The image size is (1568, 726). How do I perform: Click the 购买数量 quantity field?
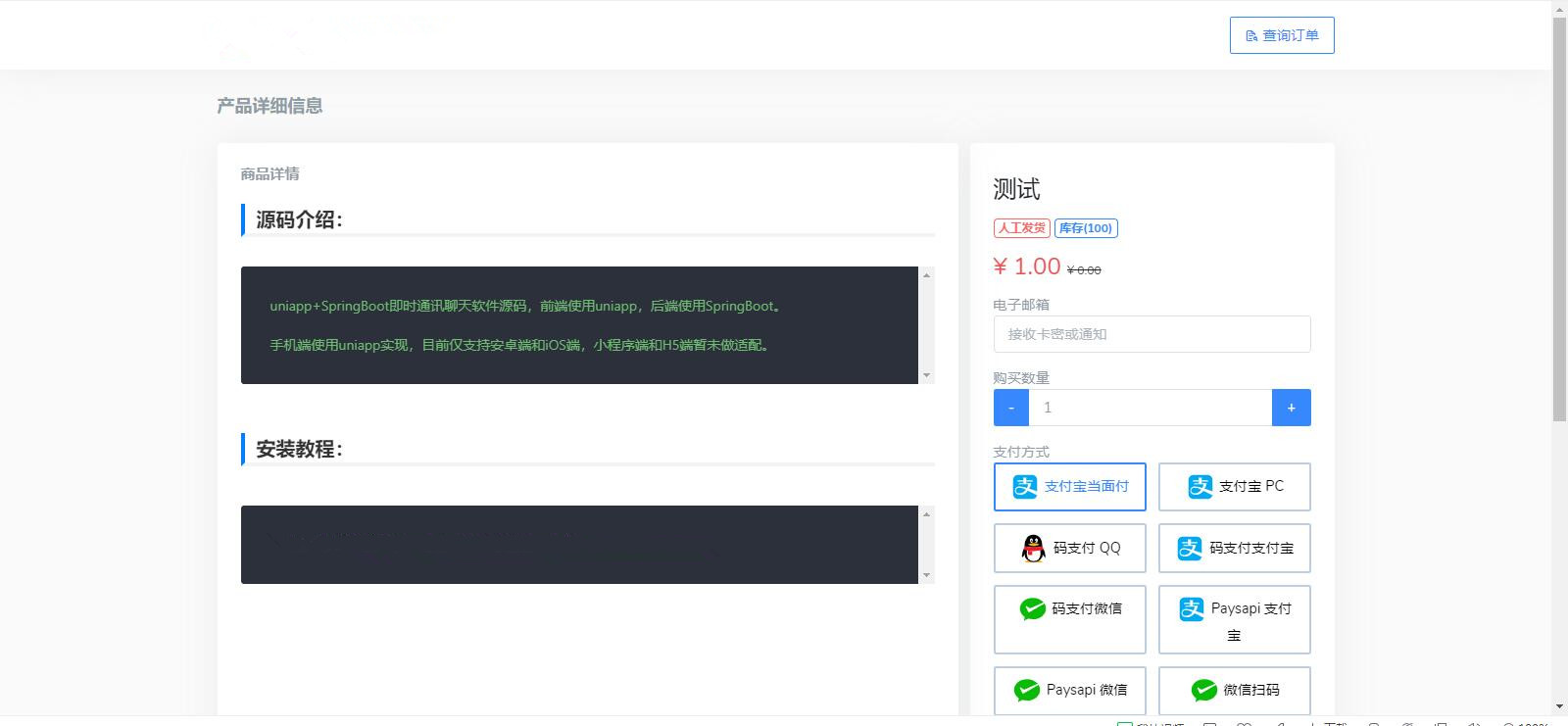click(1151, 408)
